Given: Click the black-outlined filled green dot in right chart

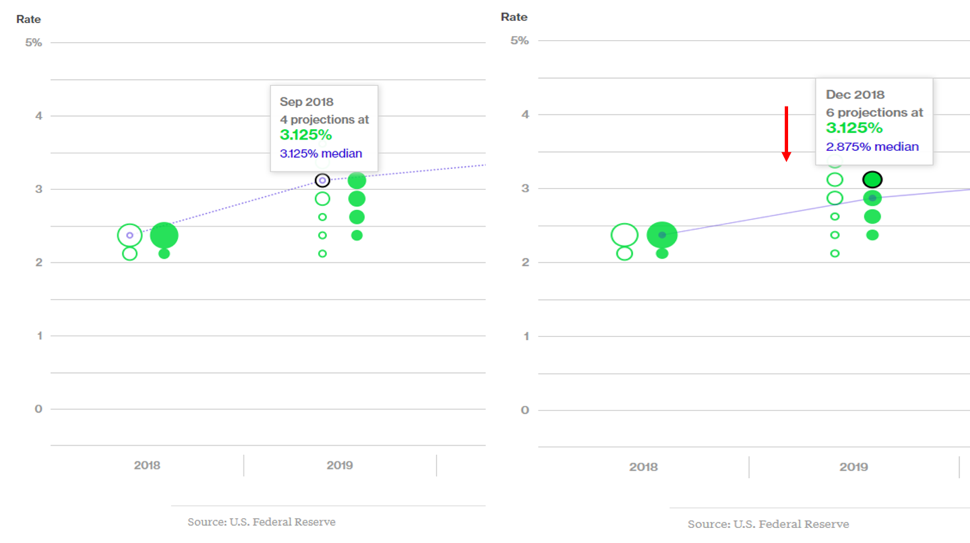Looking at the screenshot, I should 872,180.
